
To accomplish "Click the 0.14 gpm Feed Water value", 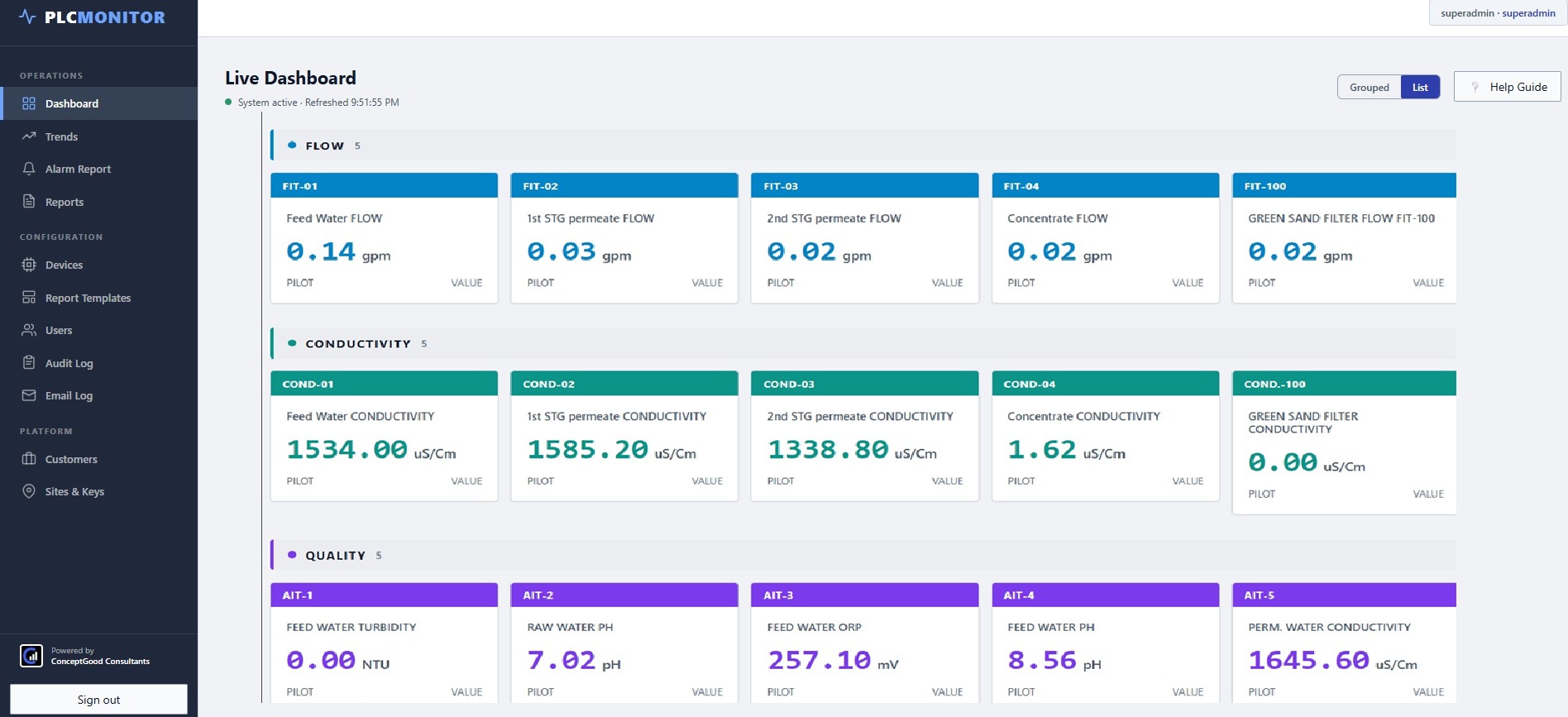I will [321, 251].
